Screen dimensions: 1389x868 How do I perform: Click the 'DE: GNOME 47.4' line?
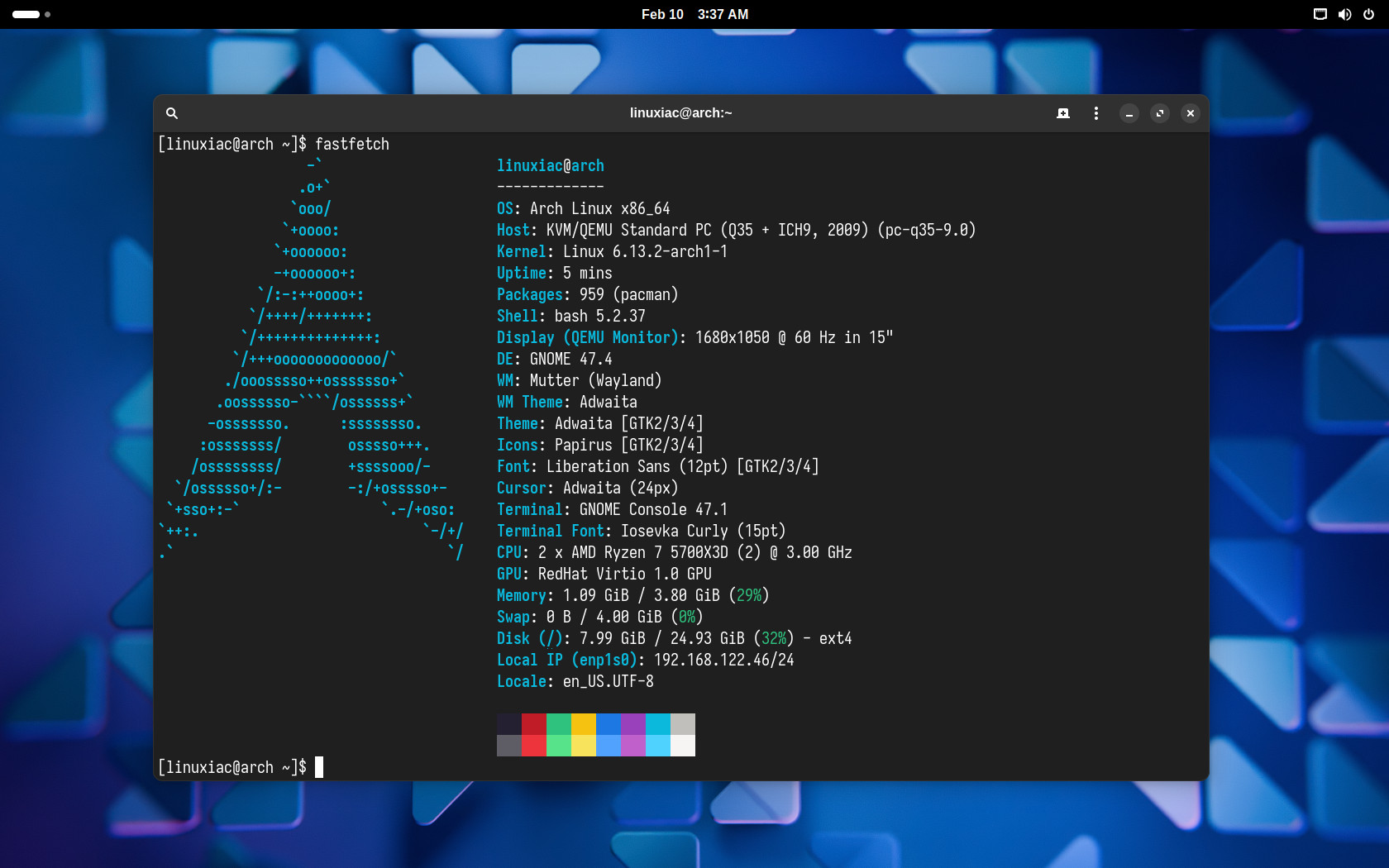tap(555, 359)
